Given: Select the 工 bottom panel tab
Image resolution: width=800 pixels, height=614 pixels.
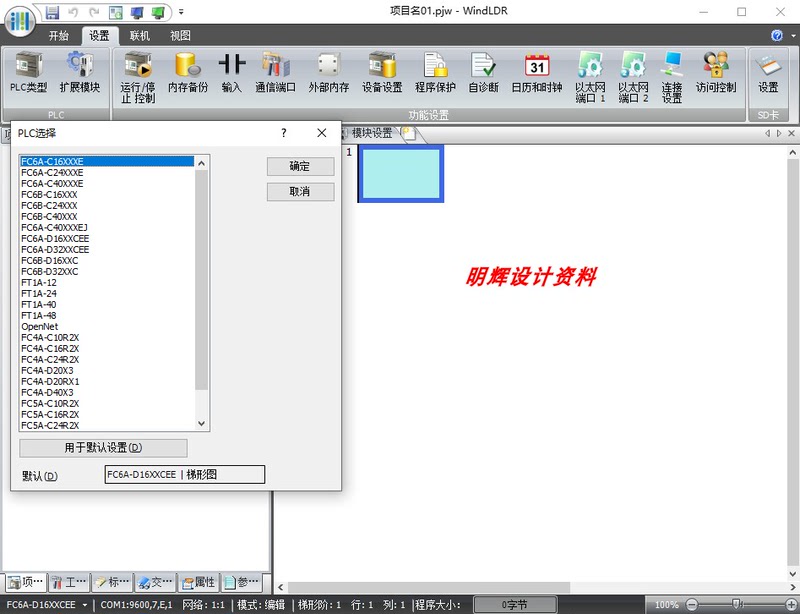Looking at the screenshot, I should click(x=69, y=582).
